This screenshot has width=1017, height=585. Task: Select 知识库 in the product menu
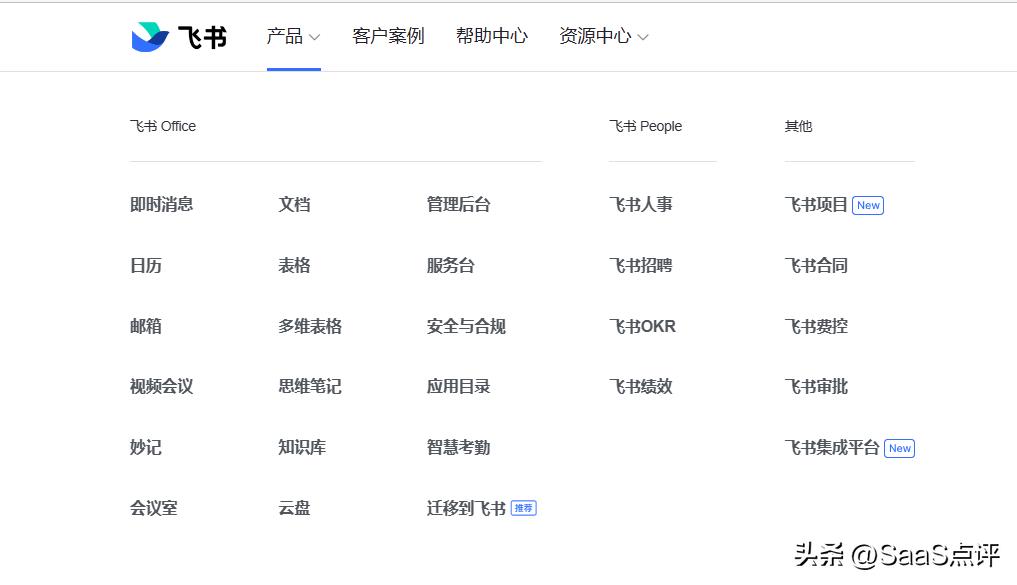[x=300, y=447]
